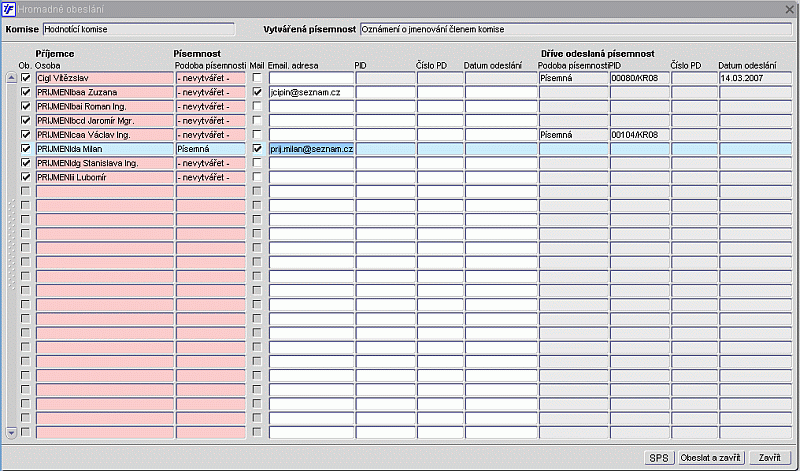Image resolution: width=800 pixels, height=471 pixels.
Task: Click the SPS button
Action: [x=659, y=458]
